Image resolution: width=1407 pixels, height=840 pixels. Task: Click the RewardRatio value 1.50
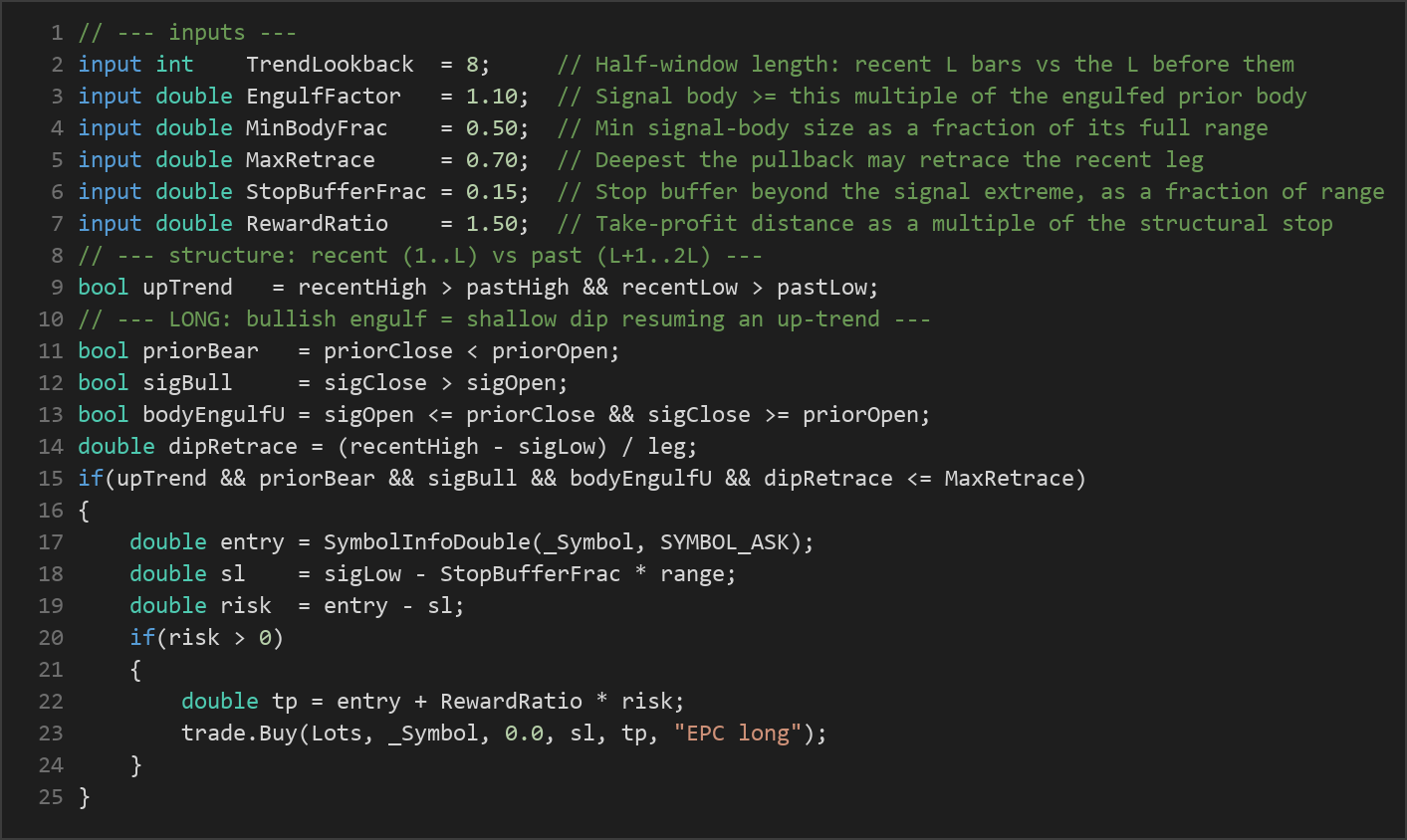point(492,224)
